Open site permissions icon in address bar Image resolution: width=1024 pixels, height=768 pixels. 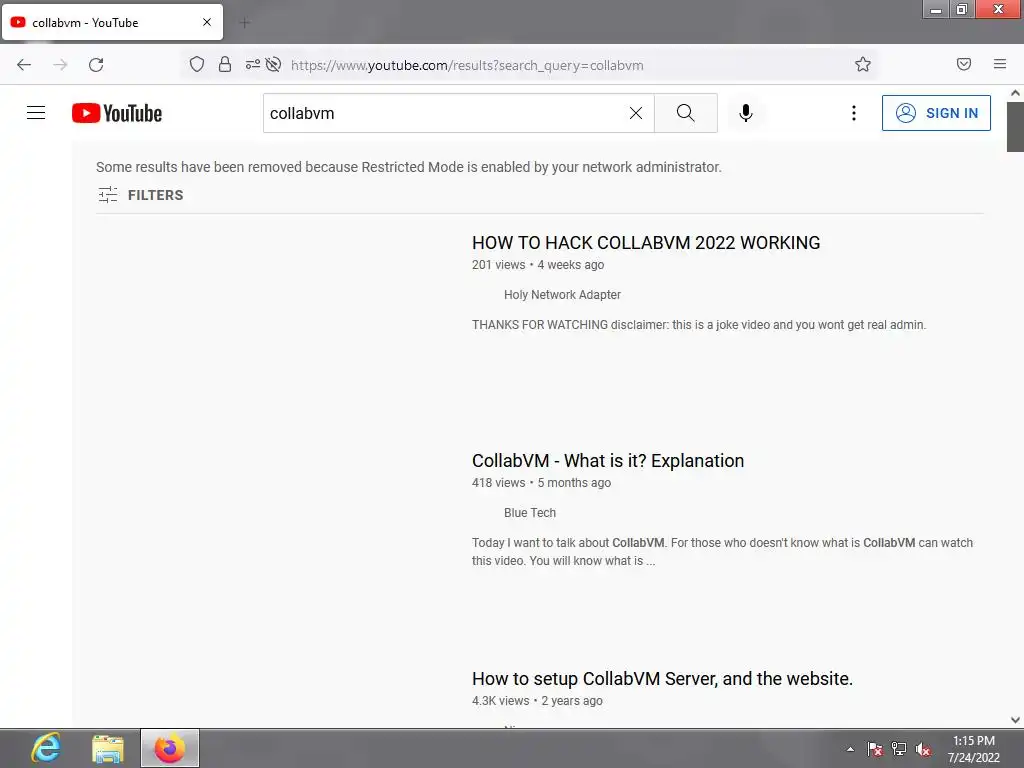[252, 64]
